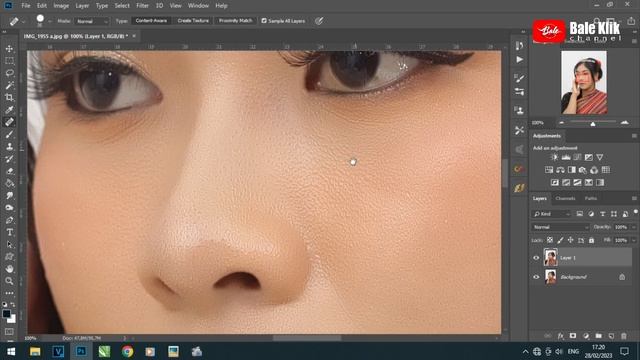The image size is (640, 360).
Task: Select the Paint Bucket tool
Action: [9, 183]
